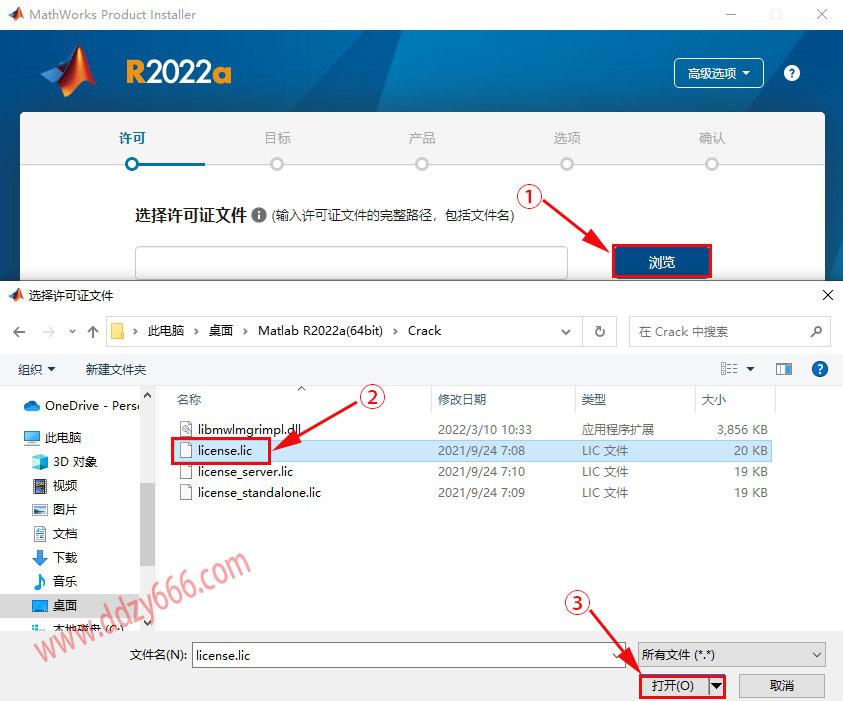The height and width of the screenshot is (701, 843).
Task: Click the chevron after 桌面 in breadcrumb
Action: pos(245,331)
